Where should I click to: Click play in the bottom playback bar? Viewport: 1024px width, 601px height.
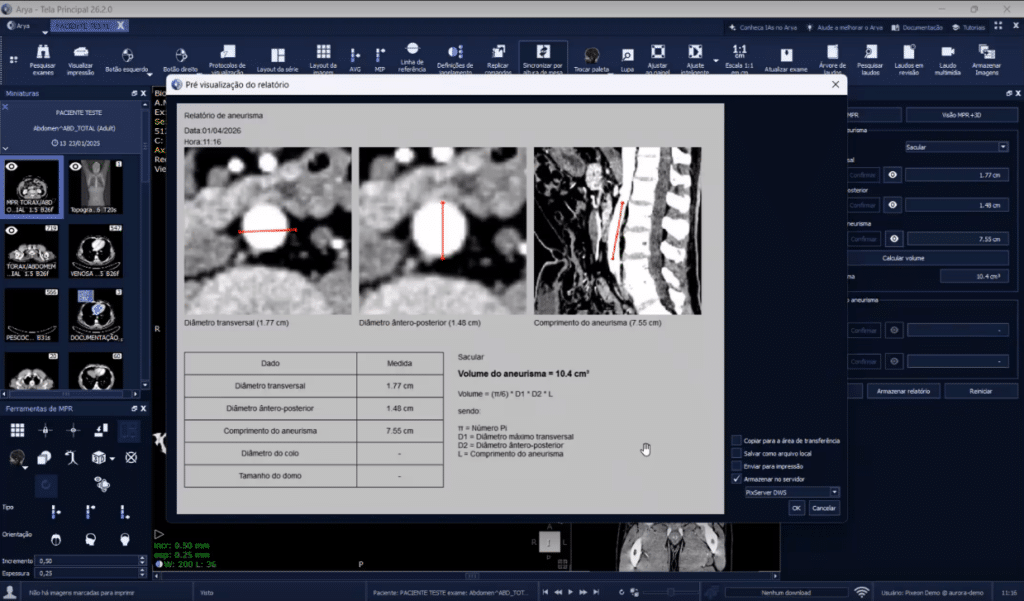coord(570,592)
